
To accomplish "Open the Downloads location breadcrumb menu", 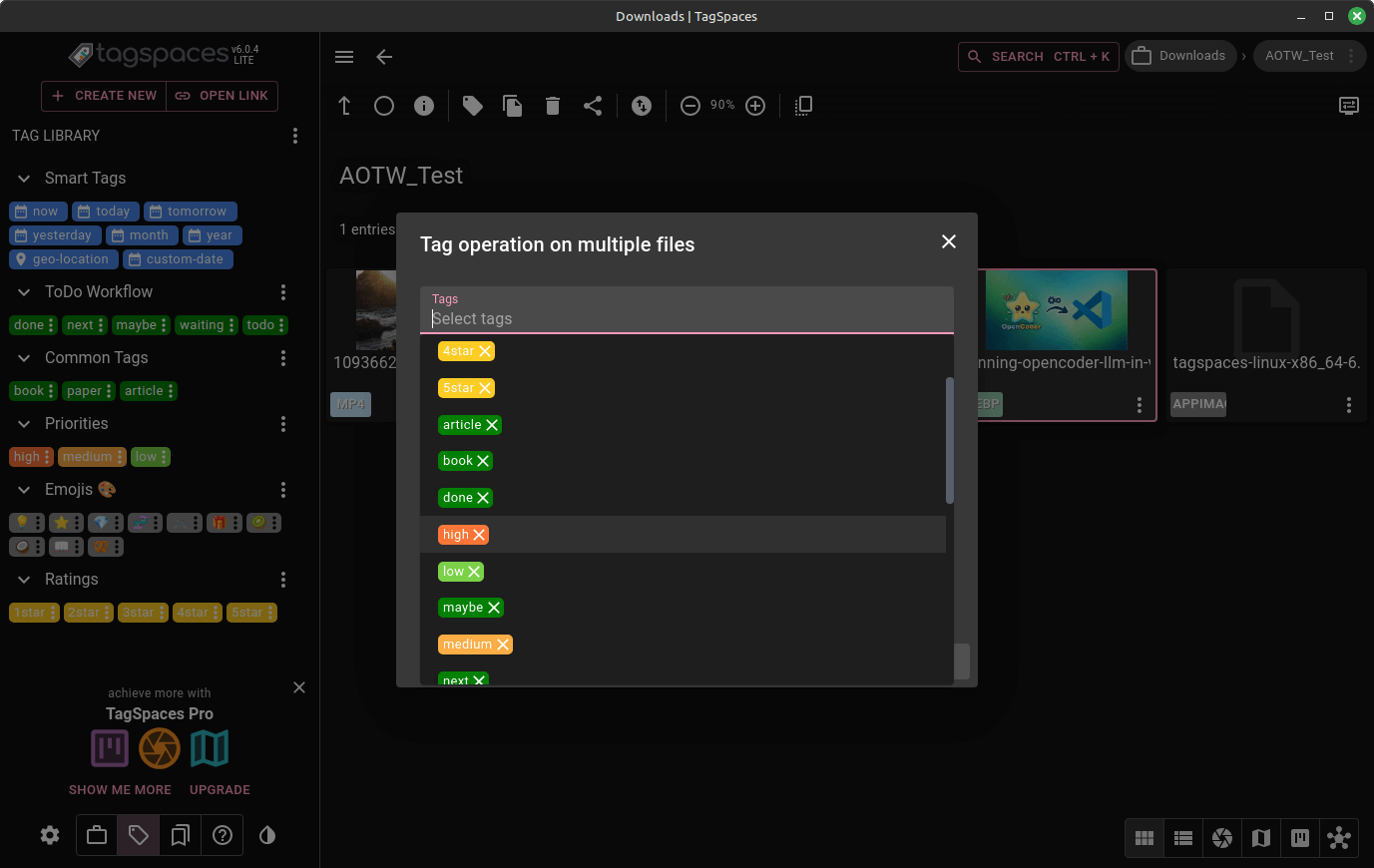I will coord(1180,56).
